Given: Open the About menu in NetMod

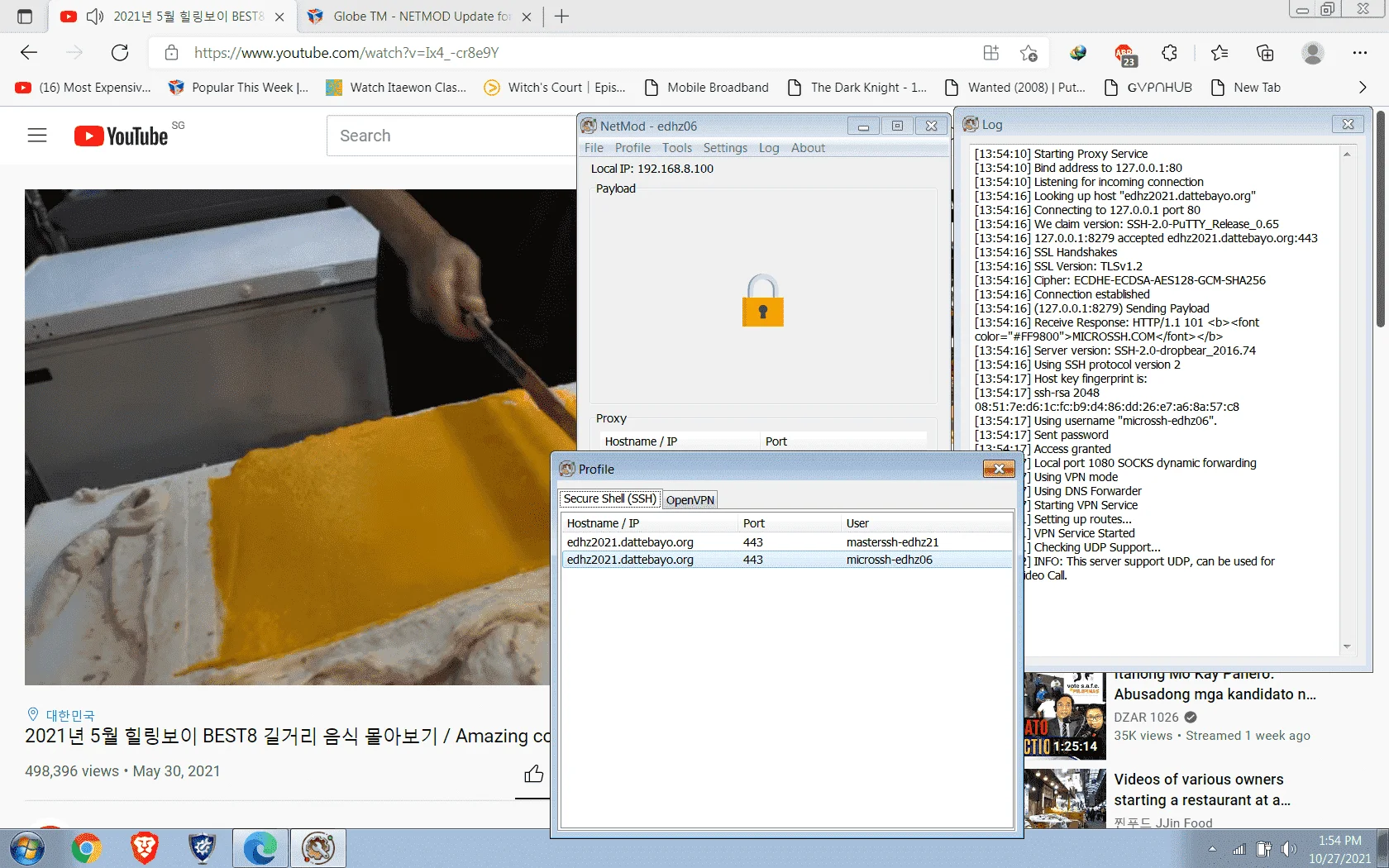Looking at the screenshot, I should pyautogui.click(x=808, y=148).
